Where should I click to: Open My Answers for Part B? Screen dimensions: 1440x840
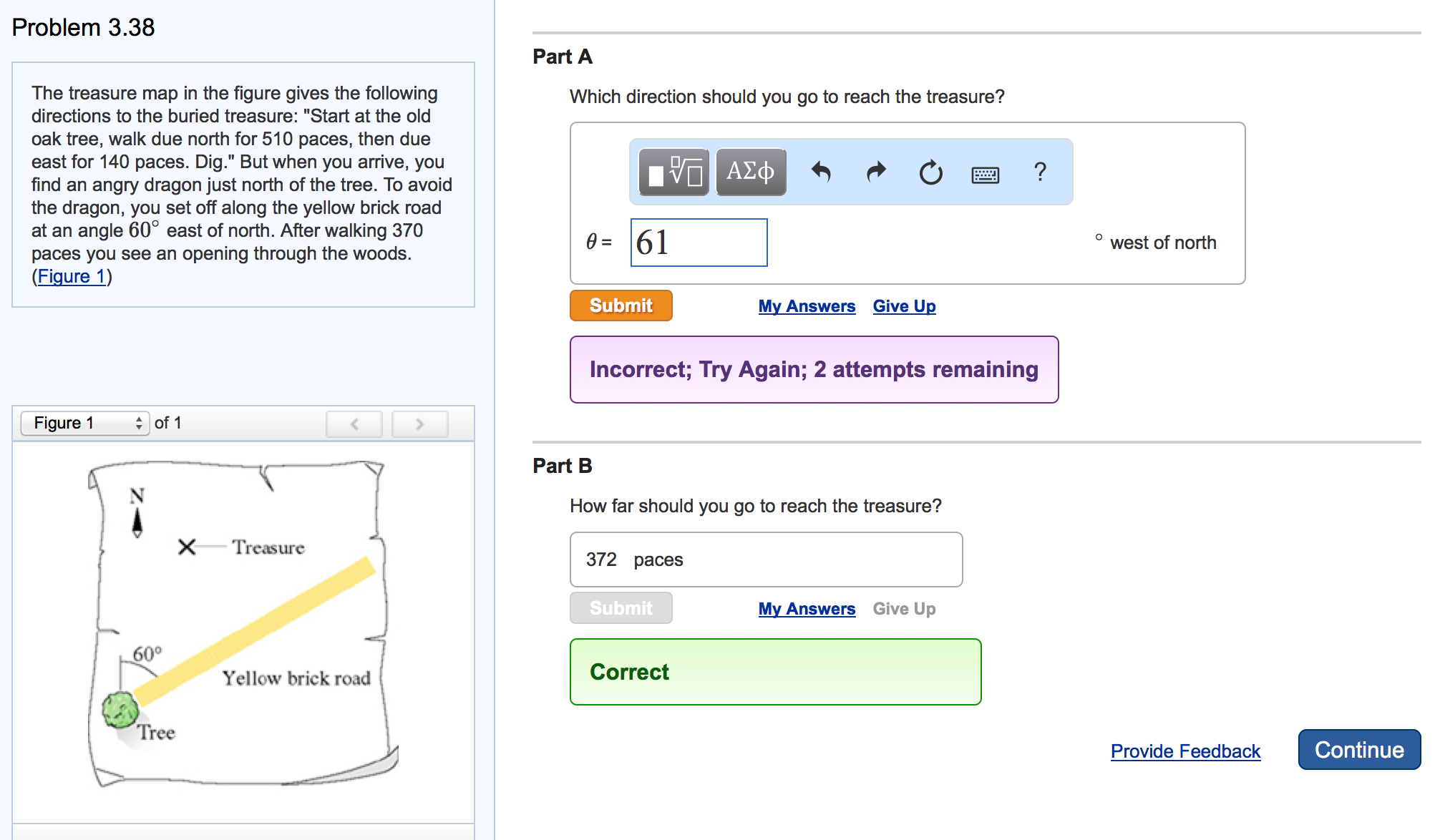tap(807, 609)
